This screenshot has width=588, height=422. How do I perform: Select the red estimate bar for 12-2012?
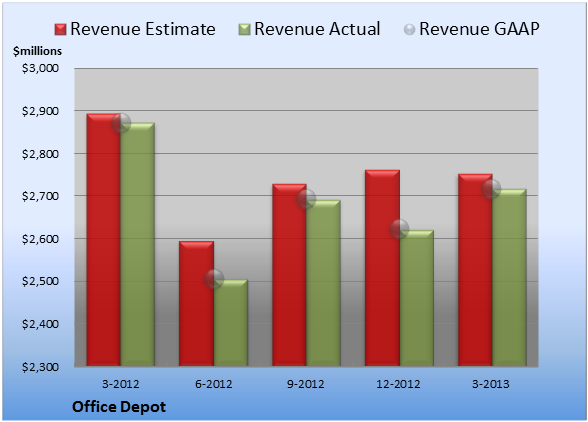382,268
